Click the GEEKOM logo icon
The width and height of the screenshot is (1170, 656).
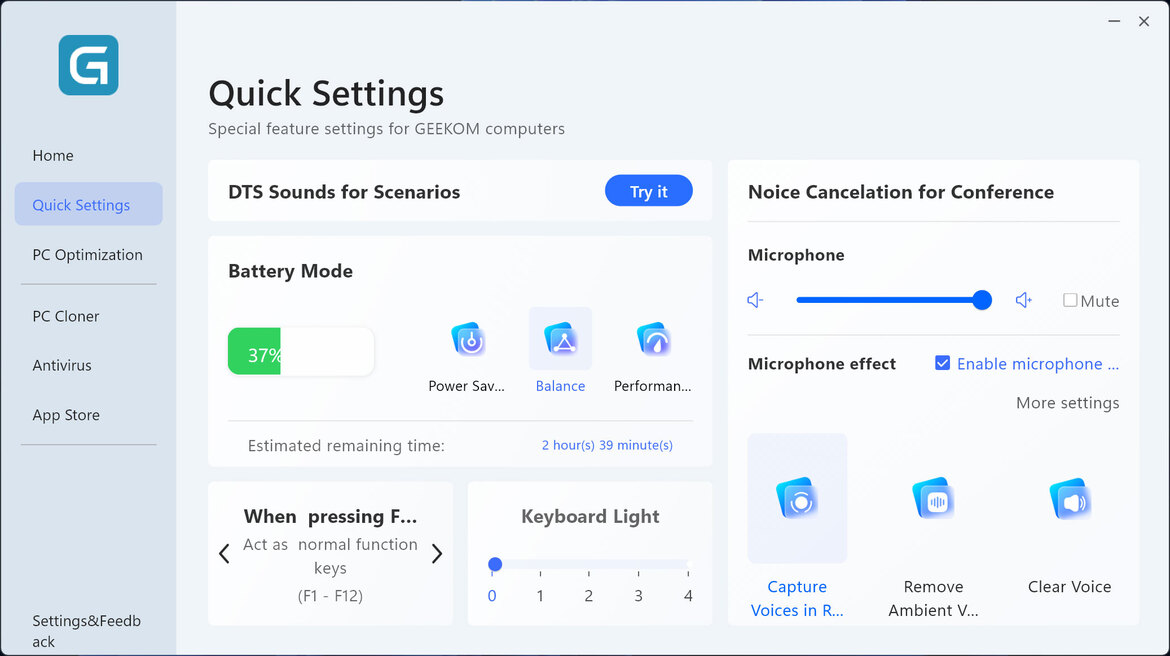(88, 65)
